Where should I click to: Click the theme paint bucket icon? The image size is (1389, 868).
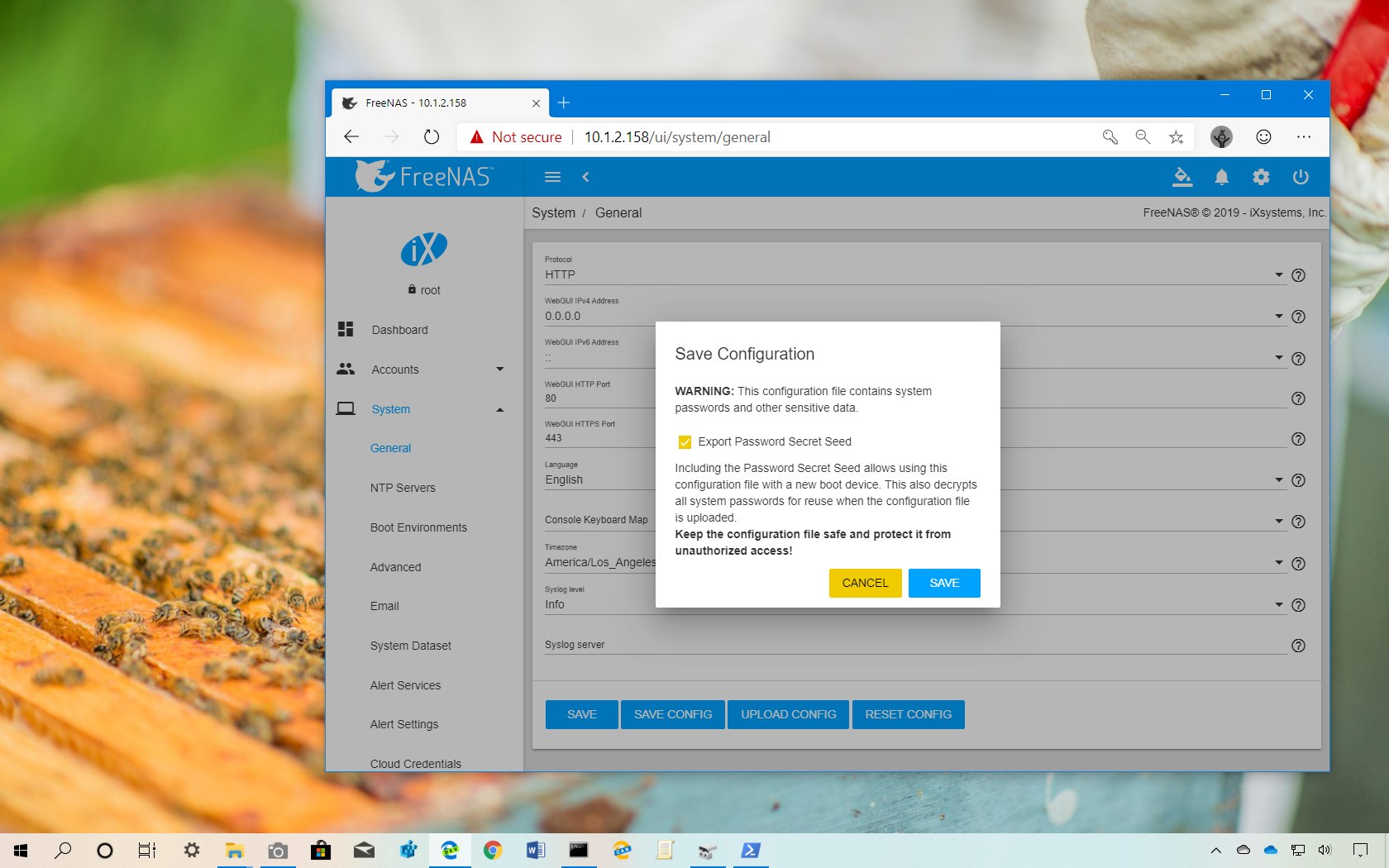[1182, 177]
